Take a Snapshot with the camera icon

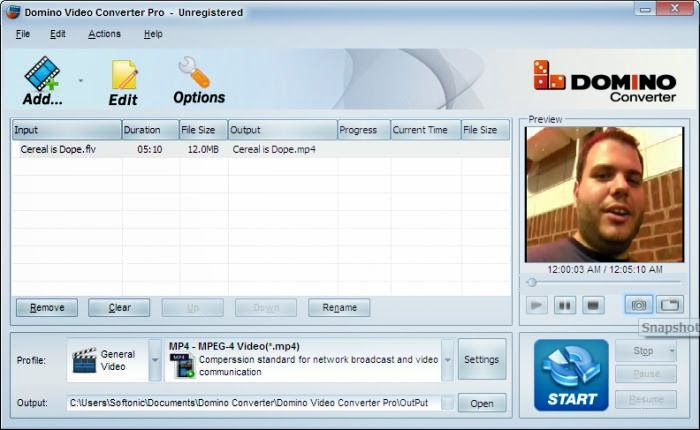(x=639, y=305)
